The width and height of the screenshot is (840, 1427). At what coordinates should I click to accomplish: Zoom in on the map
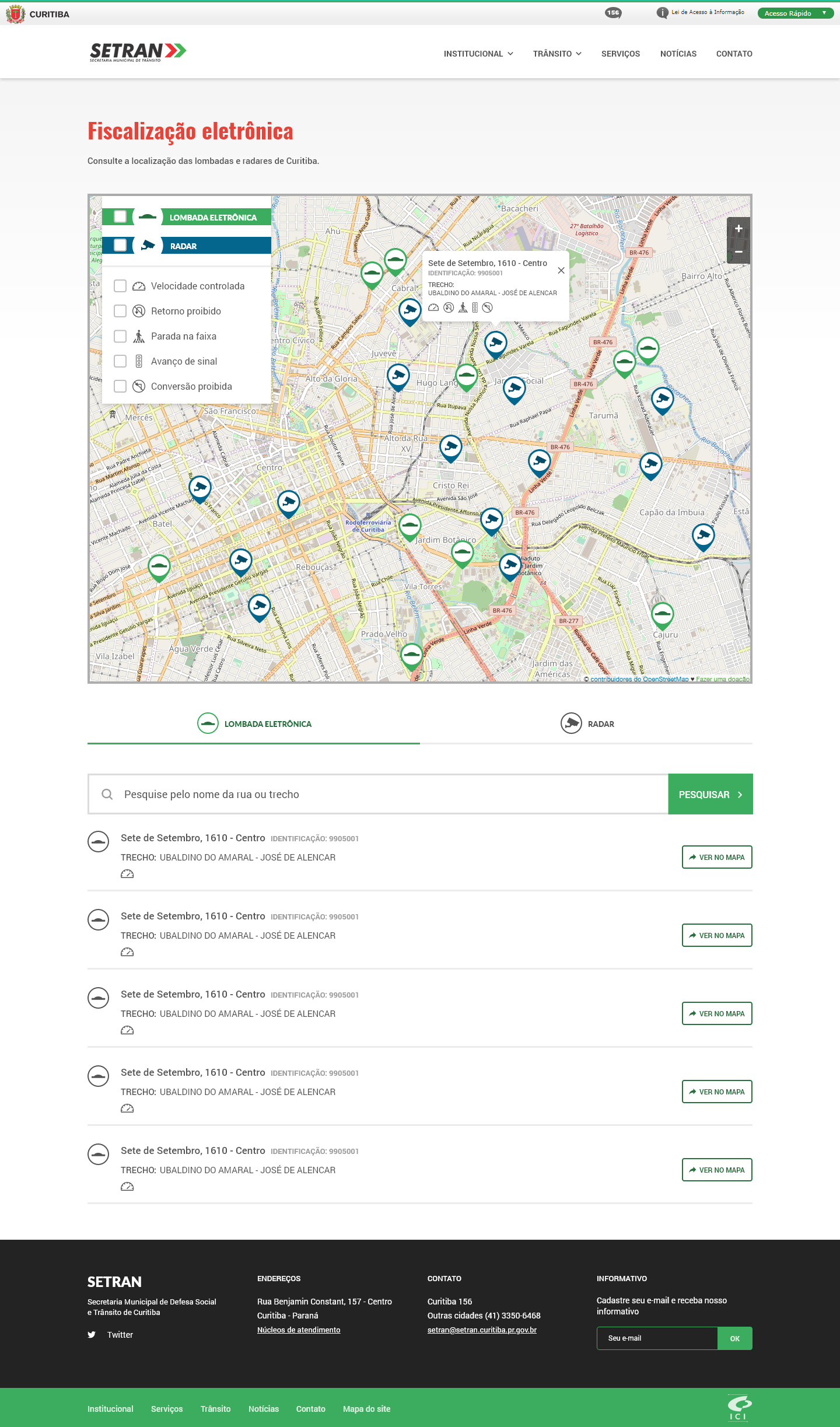(738, 229)
